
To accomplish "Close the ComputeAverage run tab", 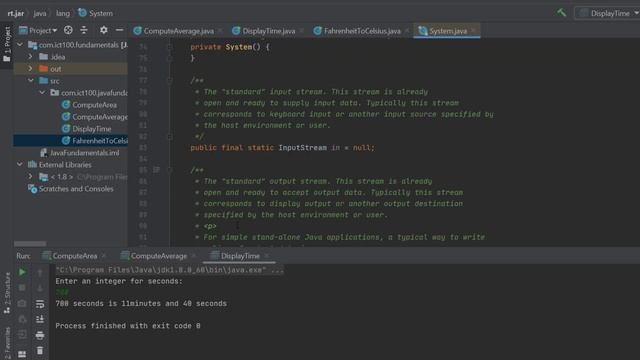I will [193, 256].
